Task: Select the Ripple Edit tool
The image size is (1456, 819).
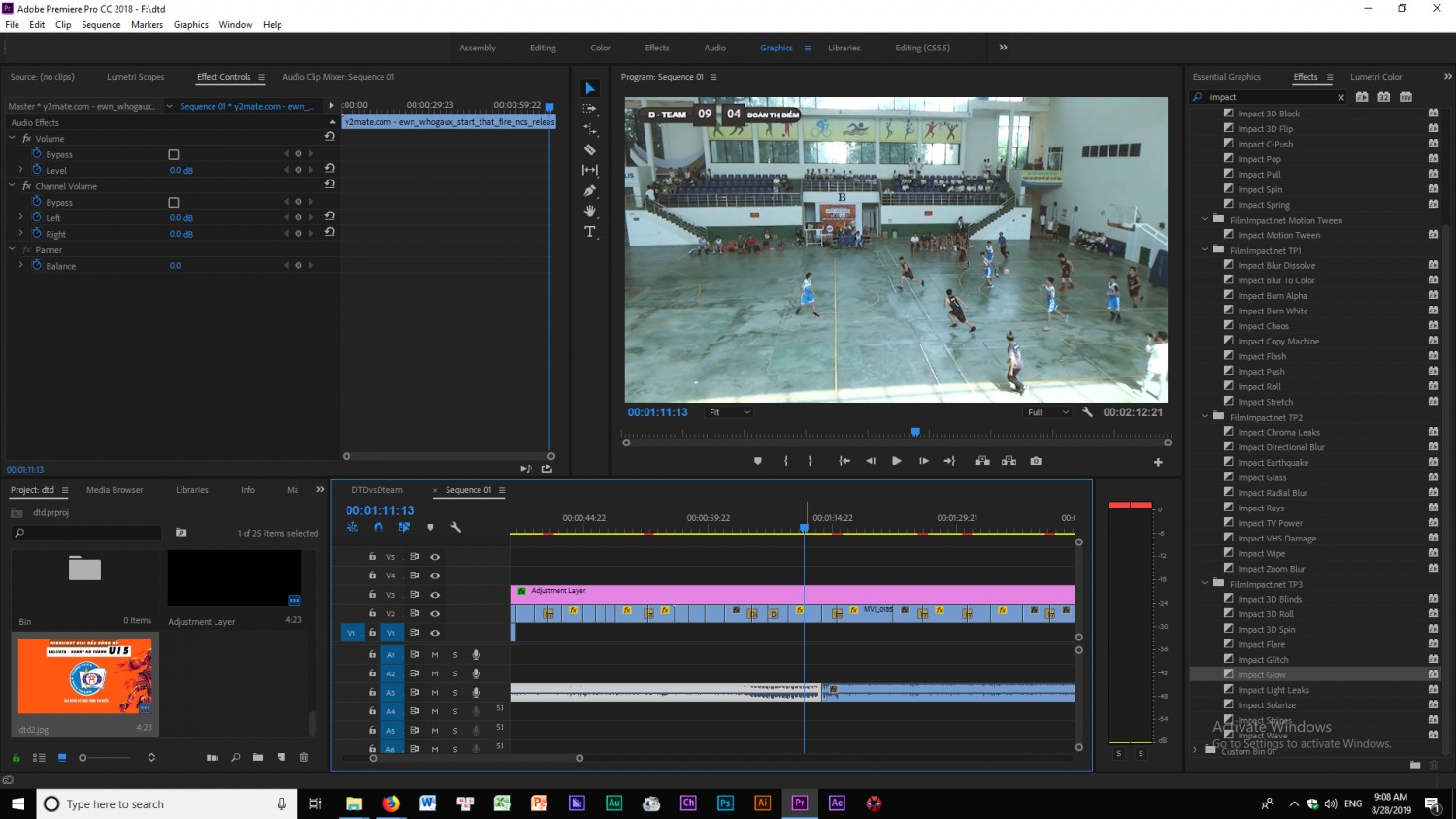Action: (x=589, y=129)
